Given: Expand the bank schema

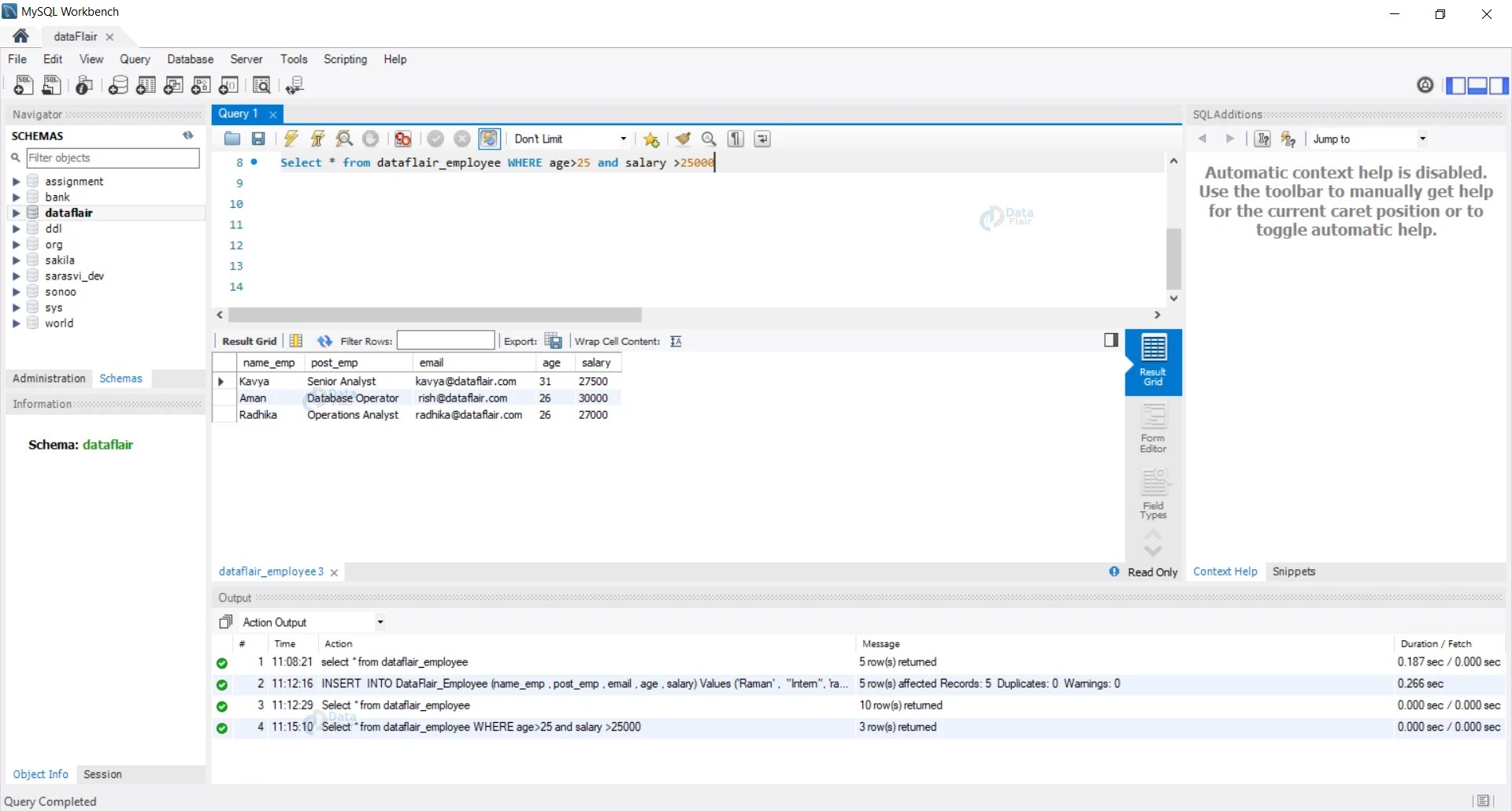Looking at the screenshot, I should (x=16, y=198).
